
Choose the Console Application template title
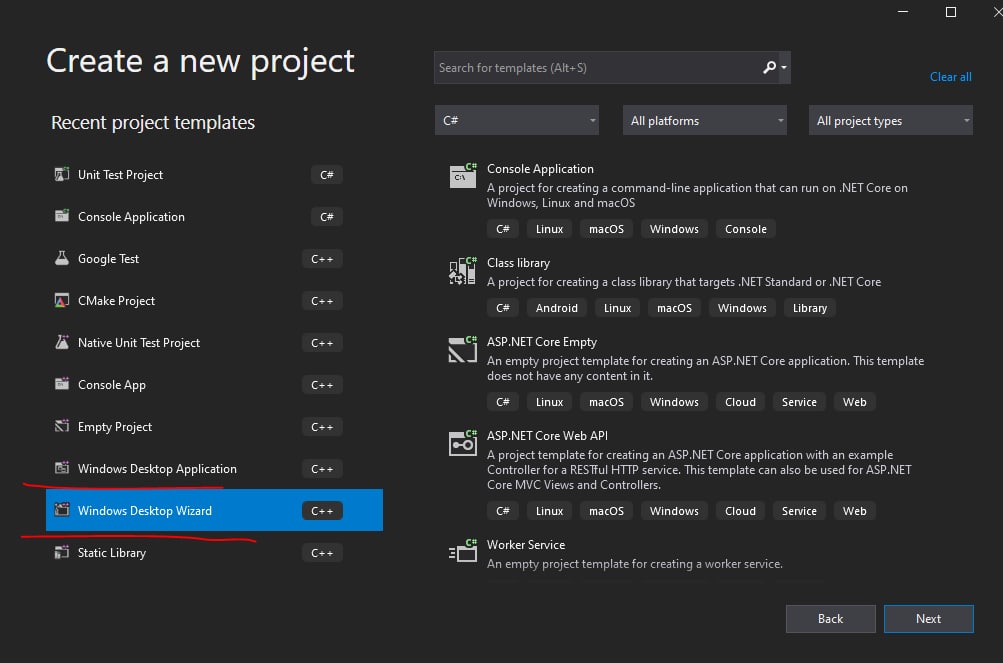(541, 169)
